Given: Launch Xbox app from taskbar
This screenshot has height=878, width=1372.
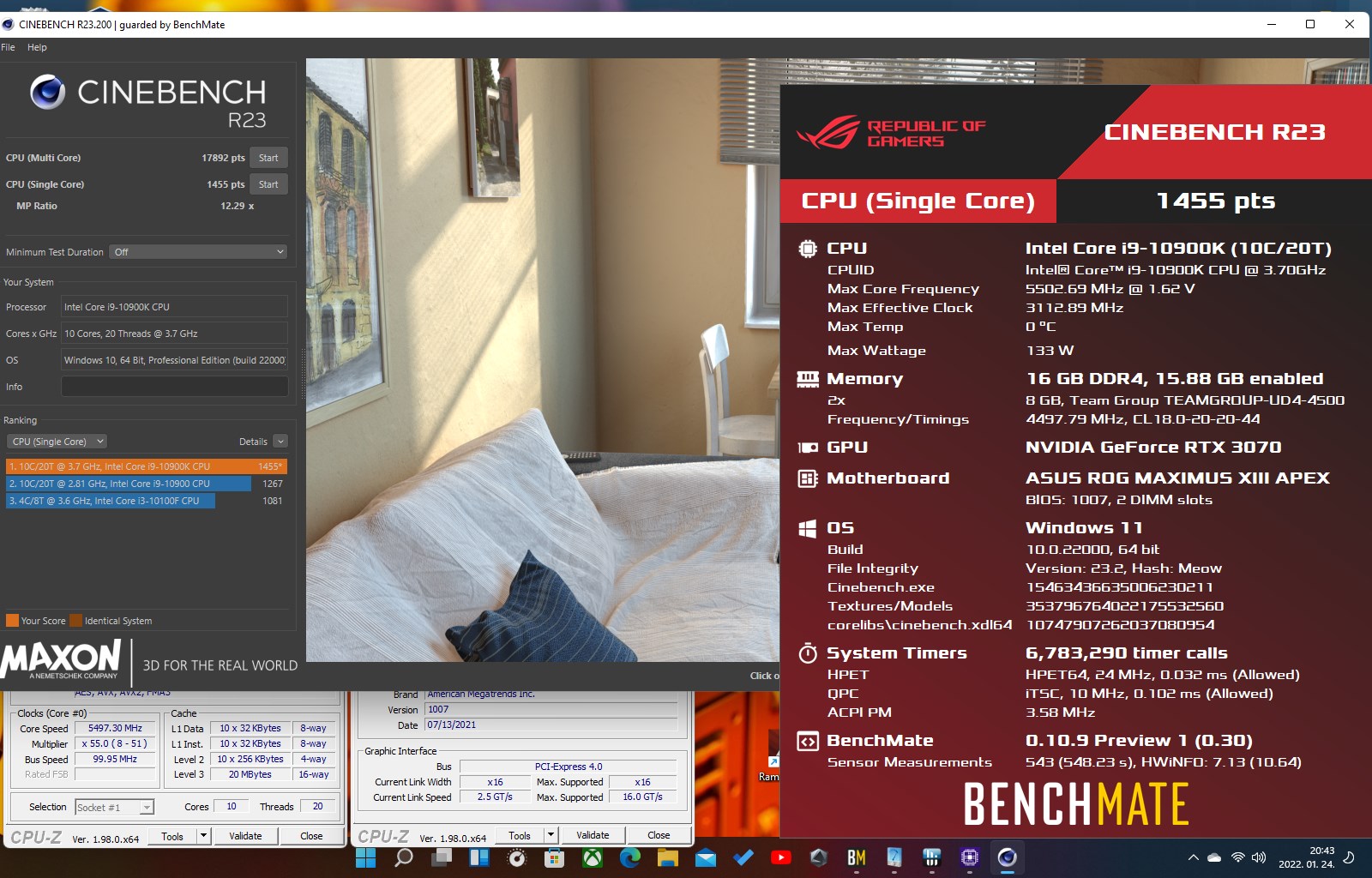Looking at the screenshot, I should (x=592, y=857).
